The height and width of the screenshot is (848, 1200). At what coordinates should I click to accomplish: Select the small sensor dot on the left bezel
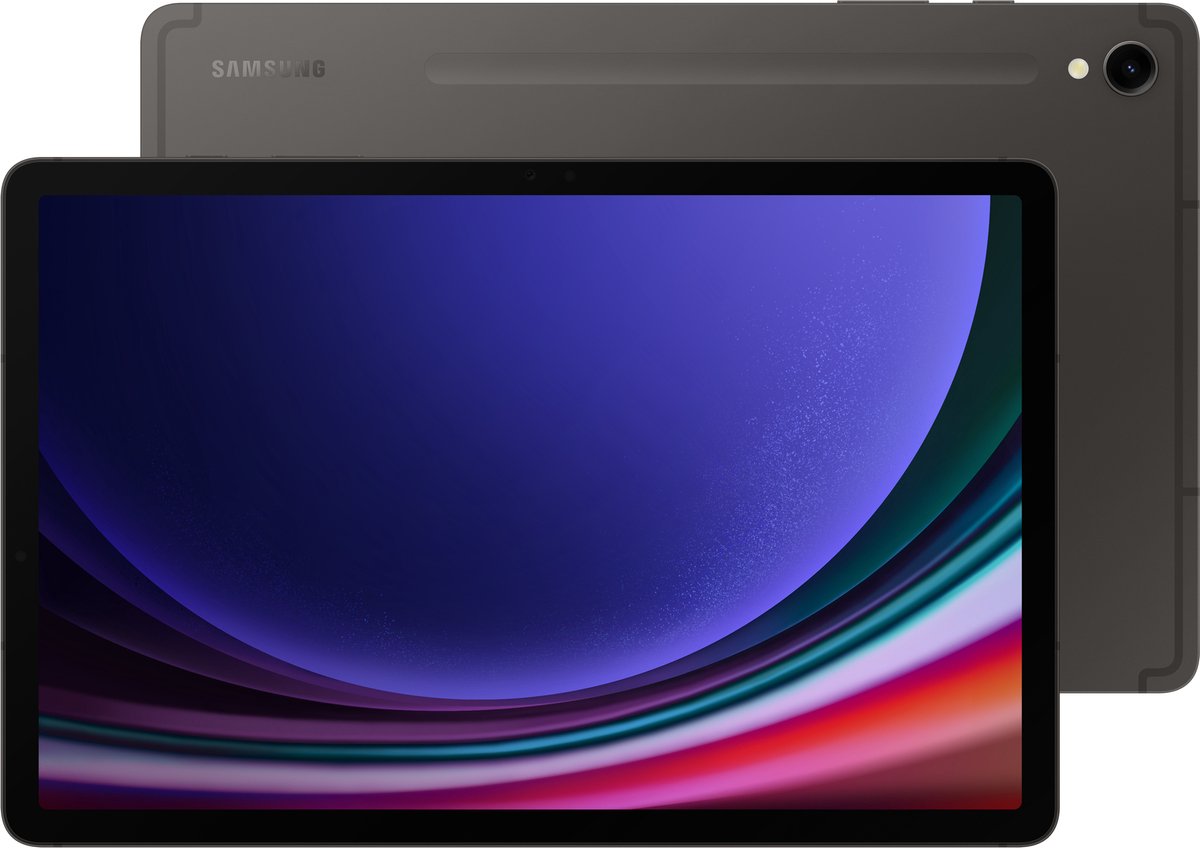pos(20,557)
